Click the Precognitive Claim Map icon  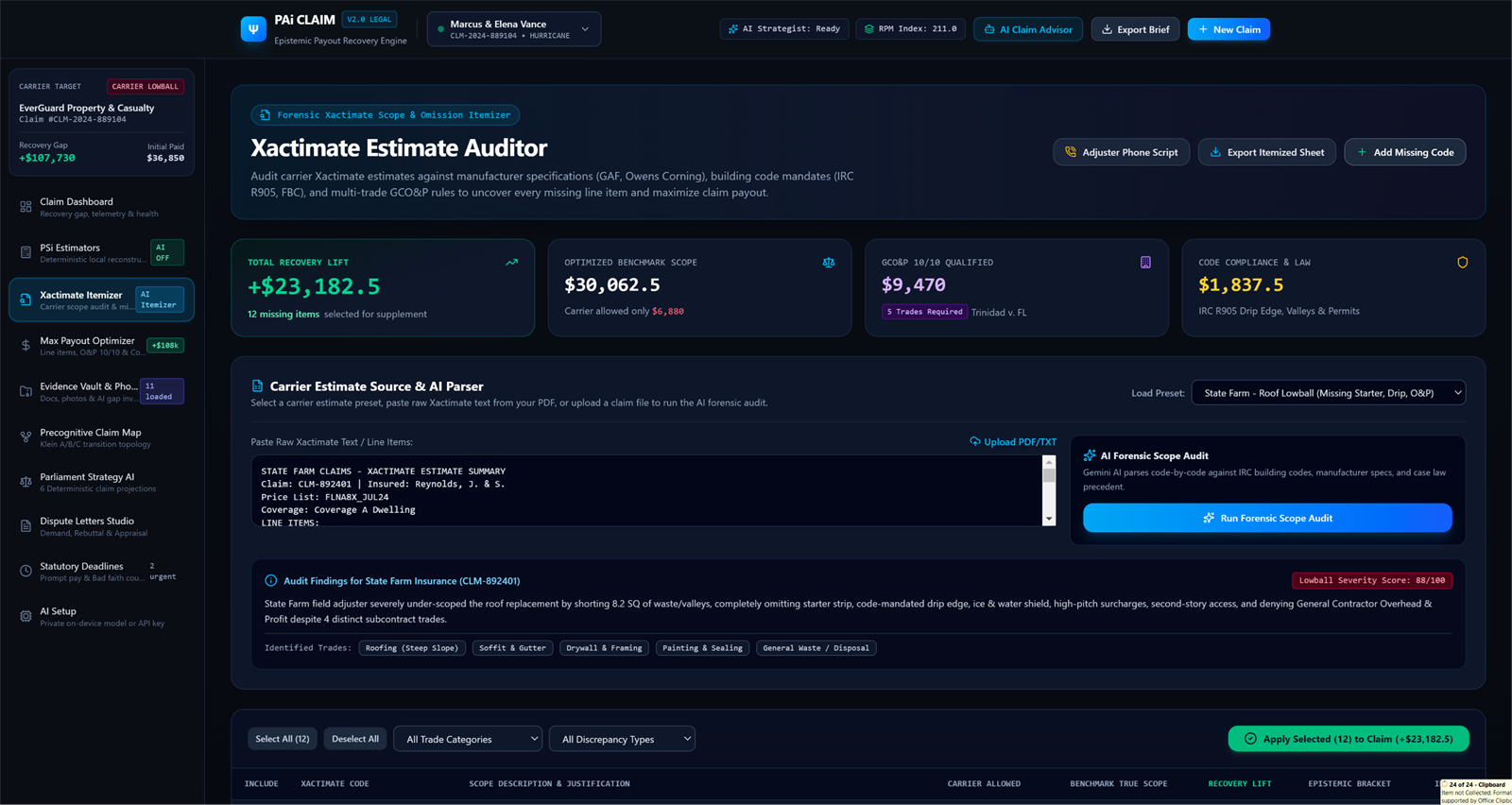(x=26, y=437)
